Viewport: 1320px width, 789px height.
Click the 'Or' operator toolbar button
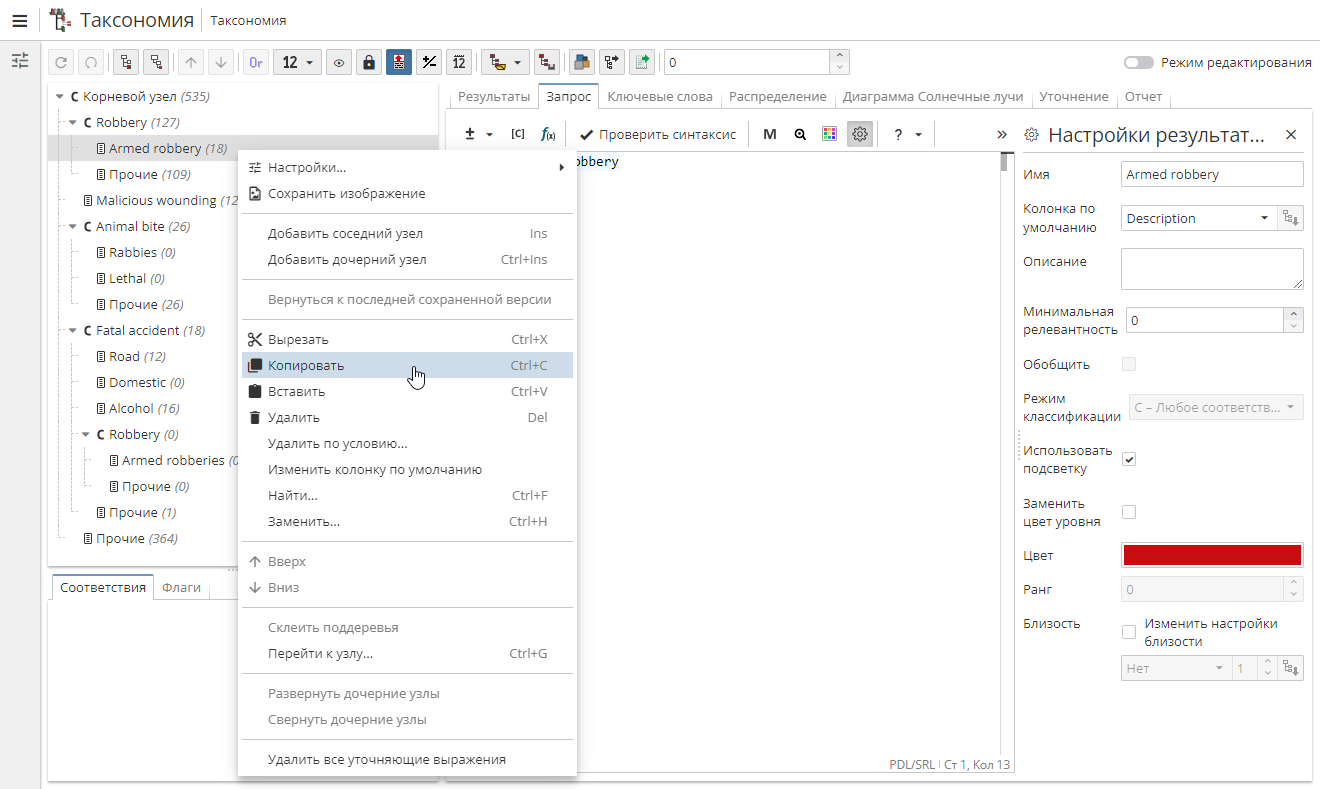[x=256, y=62]
